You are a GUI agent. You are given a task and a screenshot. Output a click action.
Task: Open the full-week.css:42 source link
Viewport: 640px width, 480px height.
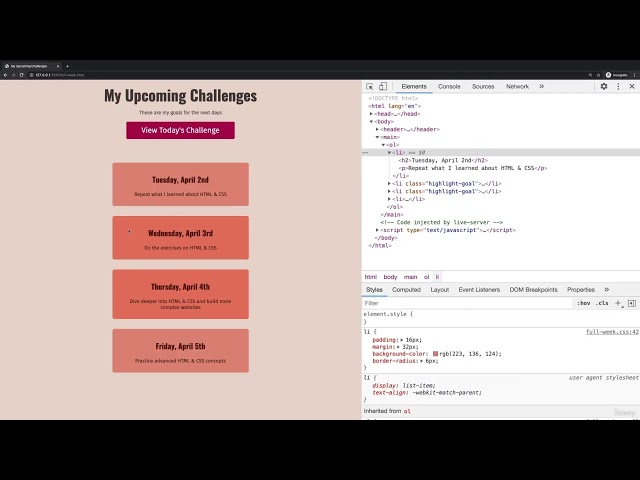click(x=612, y=332)
